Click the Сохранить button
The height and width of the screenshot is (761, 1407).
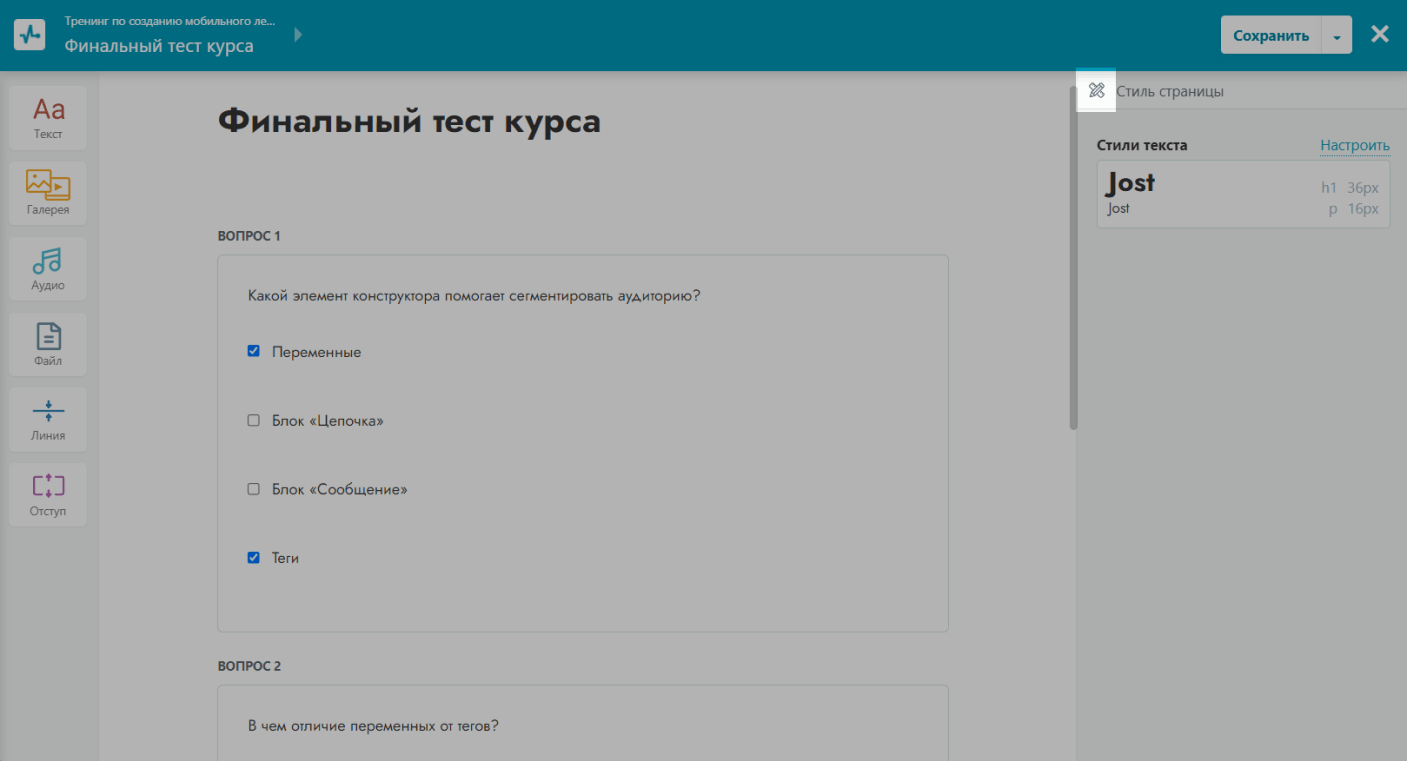tap(1270, 36)
